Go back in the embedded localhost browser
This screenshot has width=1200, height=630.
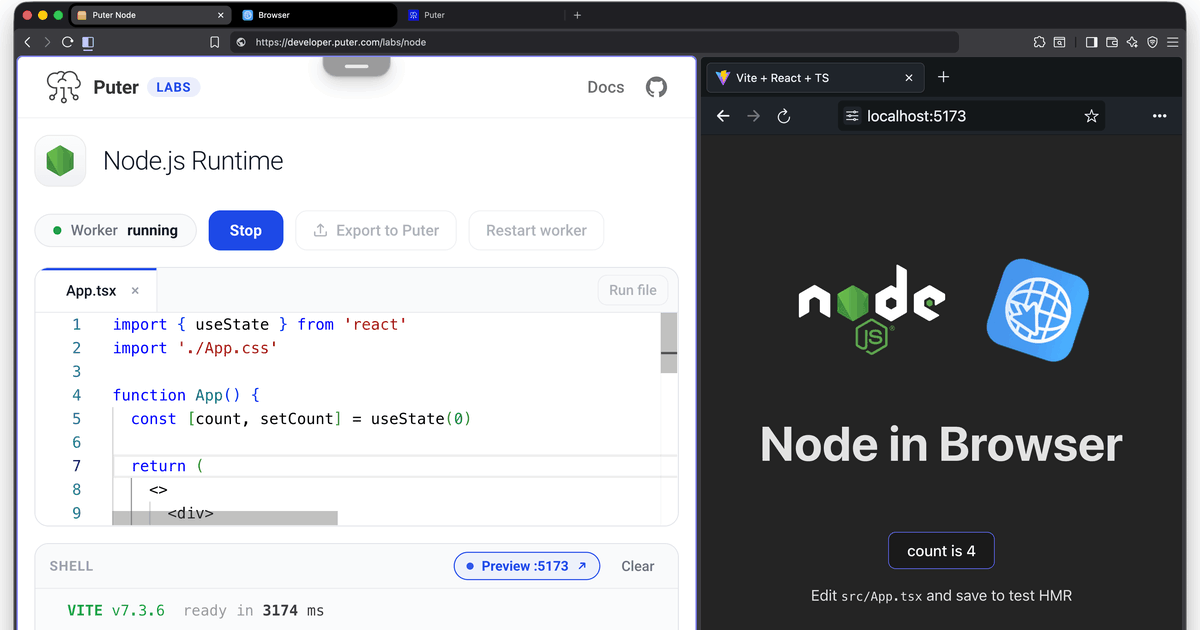(x=723, y=116)
